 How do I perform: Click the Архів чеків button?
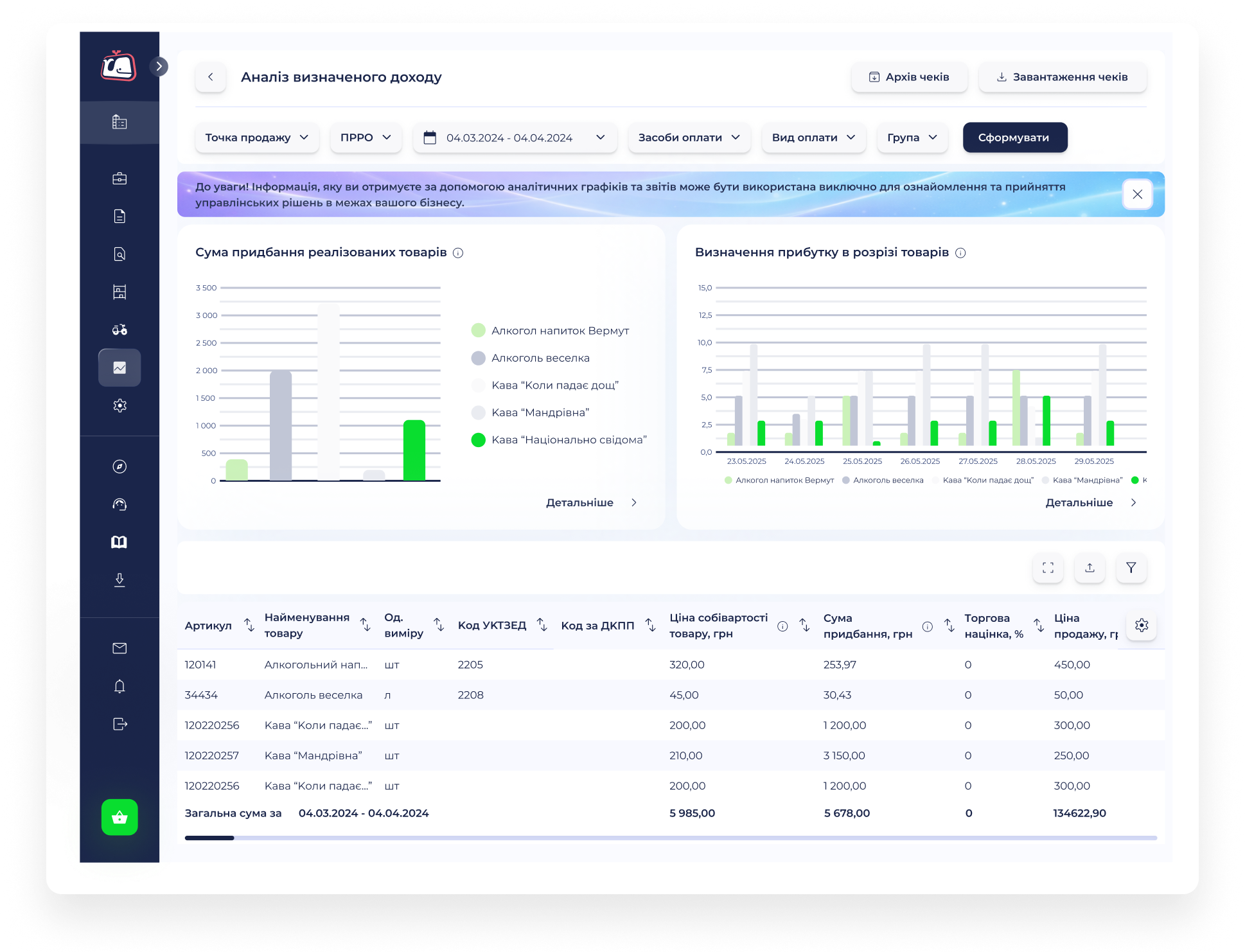click(909, 77)
